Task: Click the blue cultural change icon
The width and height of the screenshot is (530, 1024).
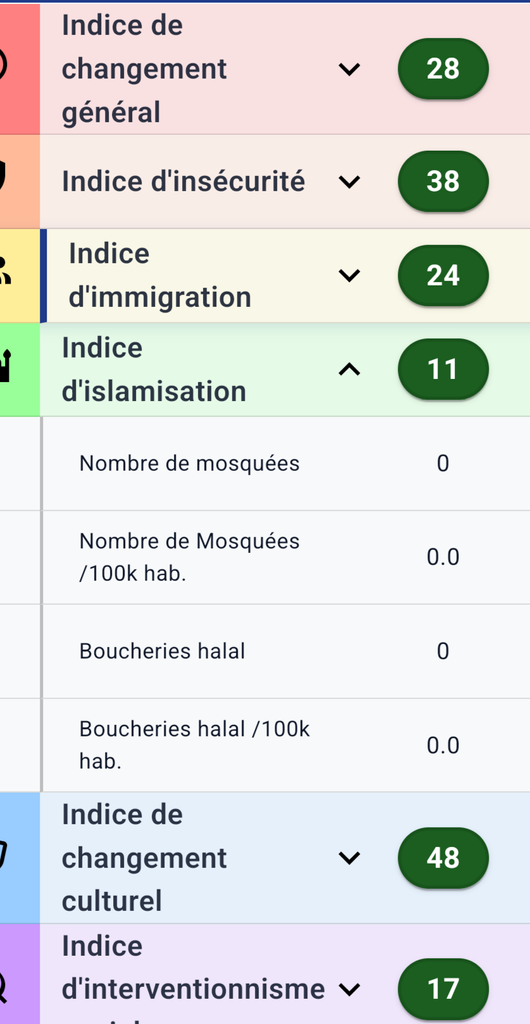Action: click(x=3, y=856)
